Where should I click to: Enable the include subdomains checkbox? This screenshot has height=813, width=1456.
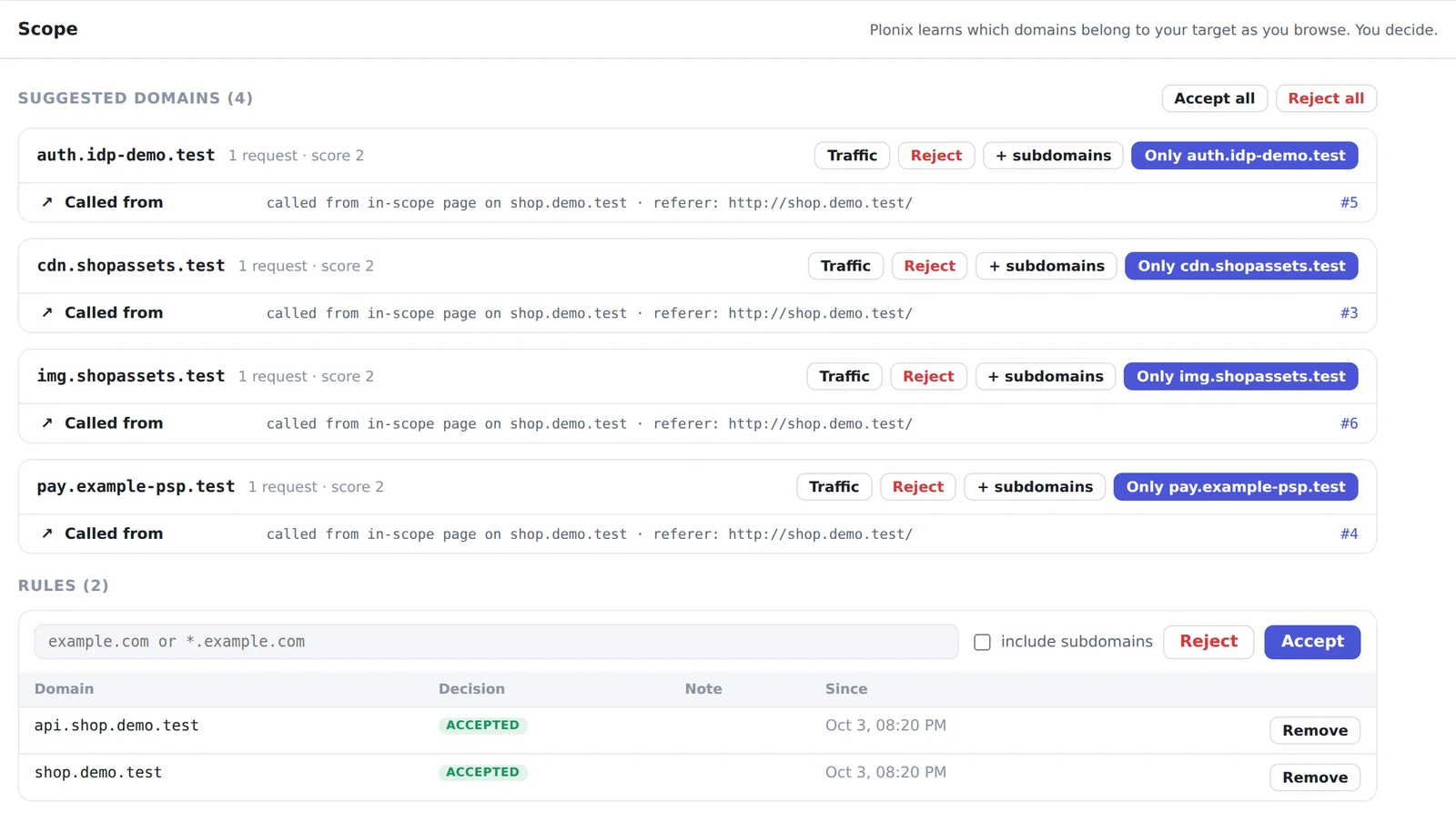click(x=983, y=642)
